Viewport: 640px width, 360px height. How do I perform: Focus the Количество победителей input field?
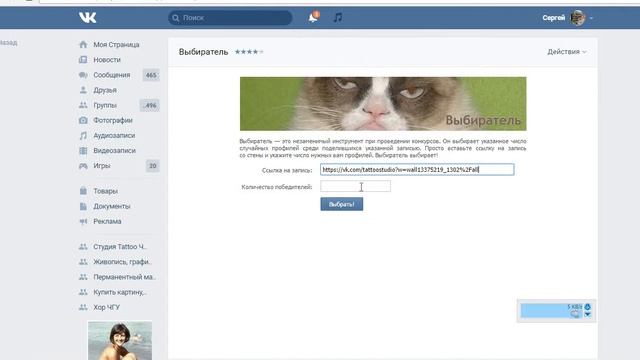coord(356,187)
